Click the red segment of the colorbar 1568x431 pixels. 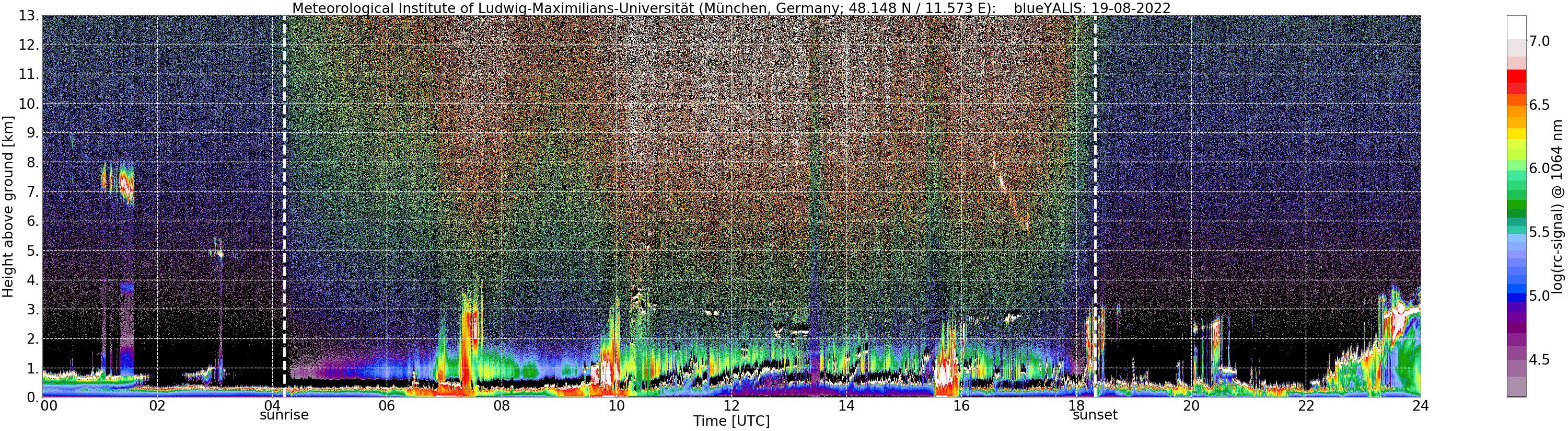click(x=1516, y=76)
